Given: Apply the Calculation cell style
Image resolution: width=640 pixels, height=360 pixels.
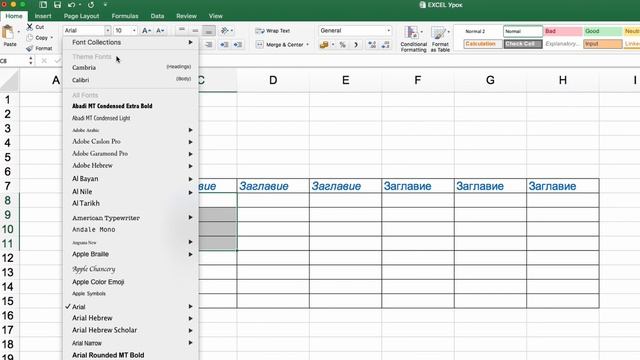Looking at the screenshot, I should pos(483,44).
